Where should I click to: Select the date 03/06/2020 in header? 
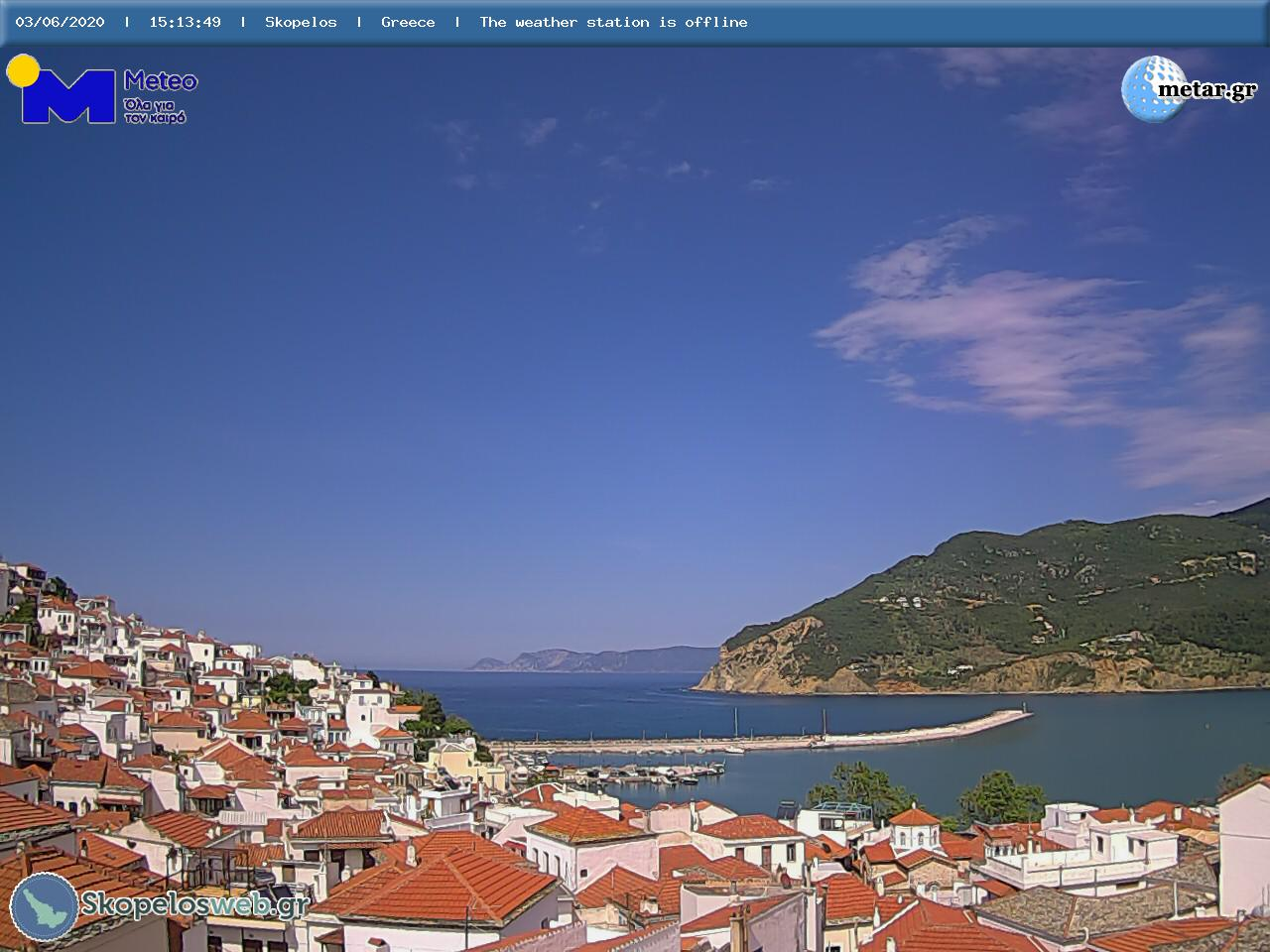60,22
